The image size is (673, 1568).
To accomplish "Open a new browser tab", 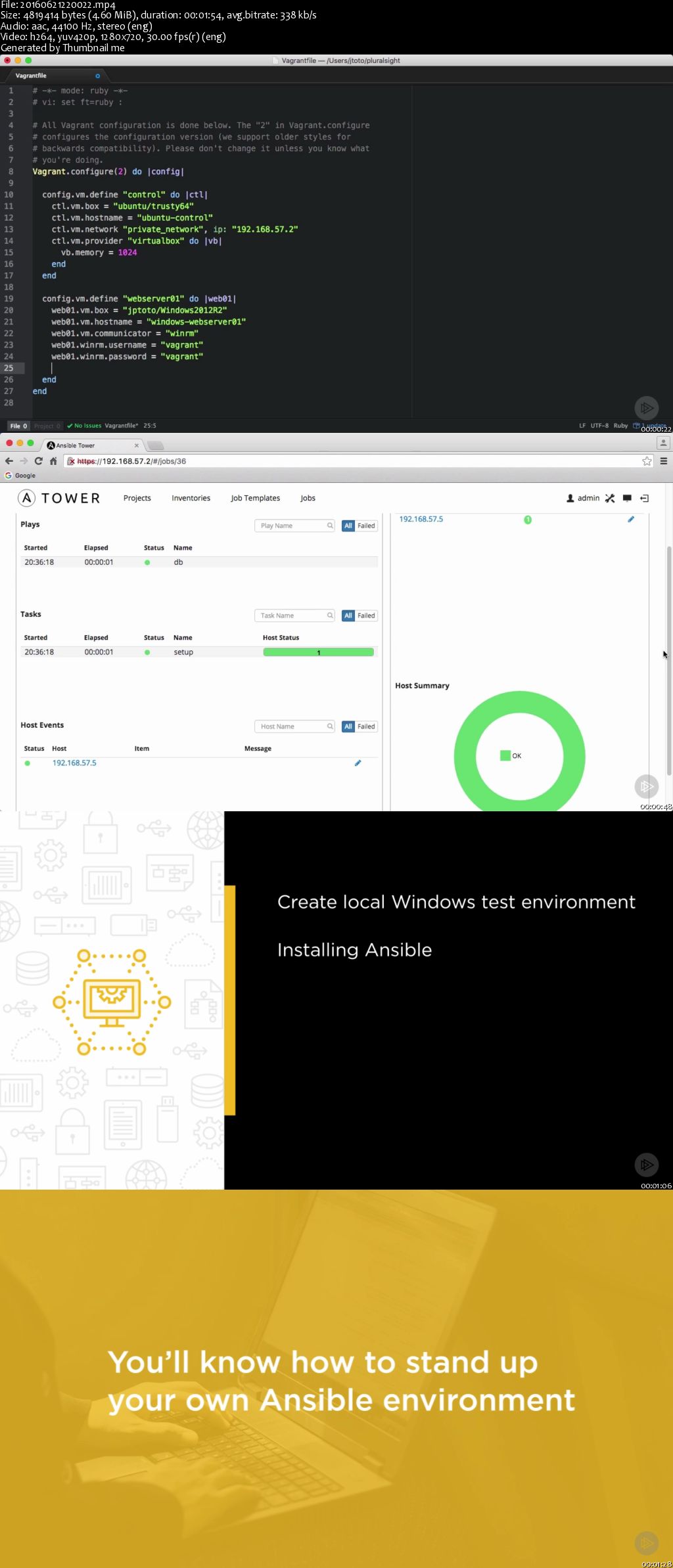I will point(156,445).
